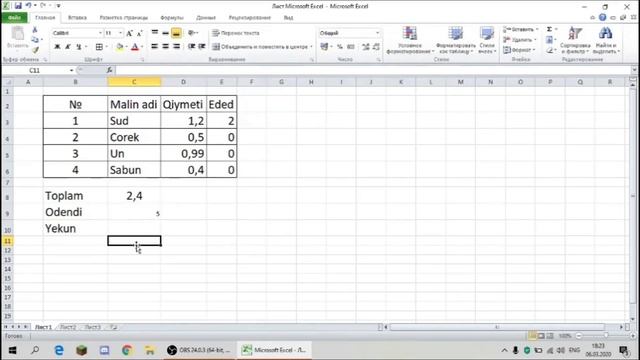Open Cell Styles dropdown
Screen dimensions: 640x360
(487, 40)
